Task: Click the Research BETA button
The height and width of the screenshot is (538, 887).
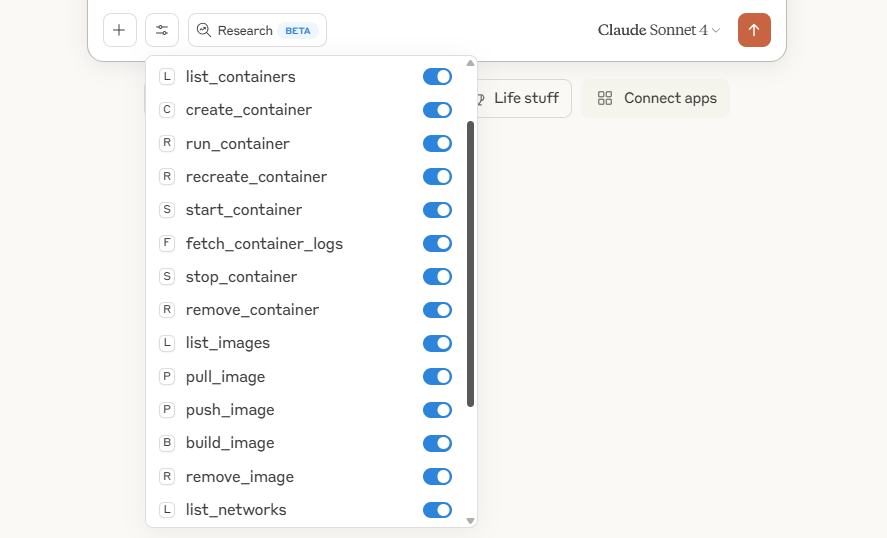Action: click(x=257, y=30)
